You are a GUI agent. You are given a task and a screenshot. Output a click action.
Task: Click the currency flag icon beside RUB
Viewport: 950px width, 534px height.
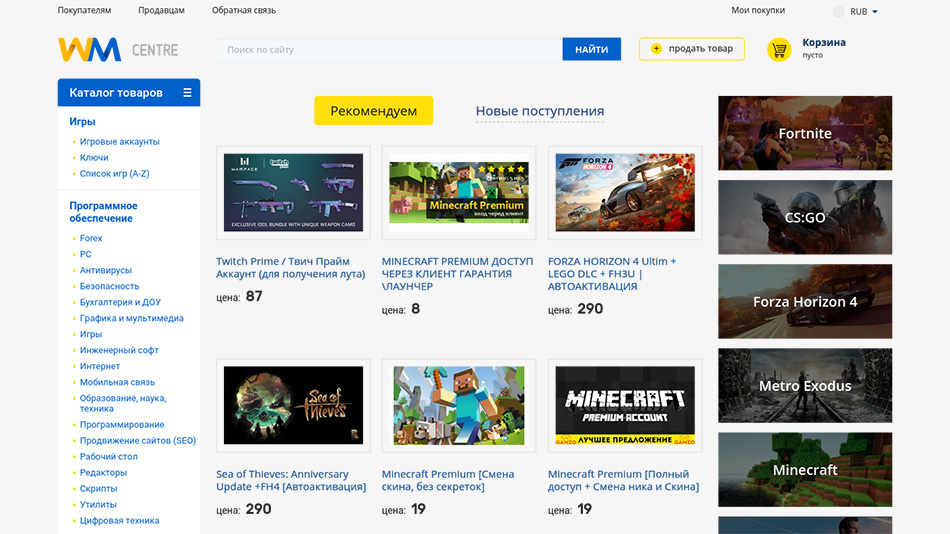tap(839, 12)
